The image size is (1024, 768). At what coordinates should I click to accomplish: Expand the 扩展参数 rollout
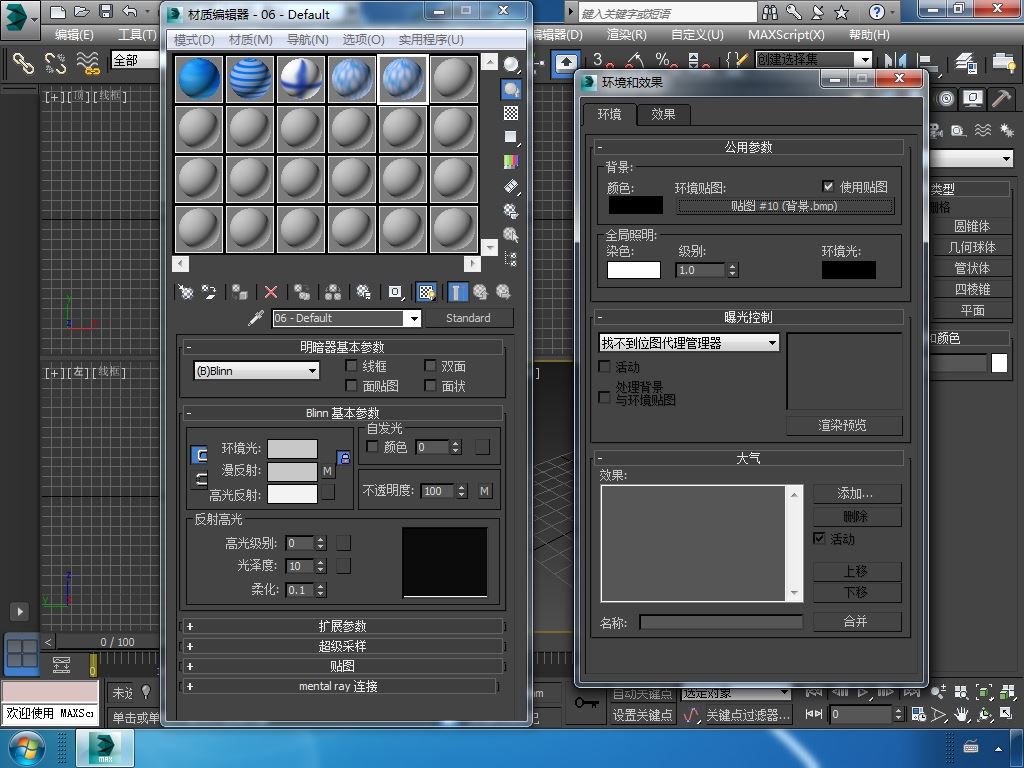point(342,626)
